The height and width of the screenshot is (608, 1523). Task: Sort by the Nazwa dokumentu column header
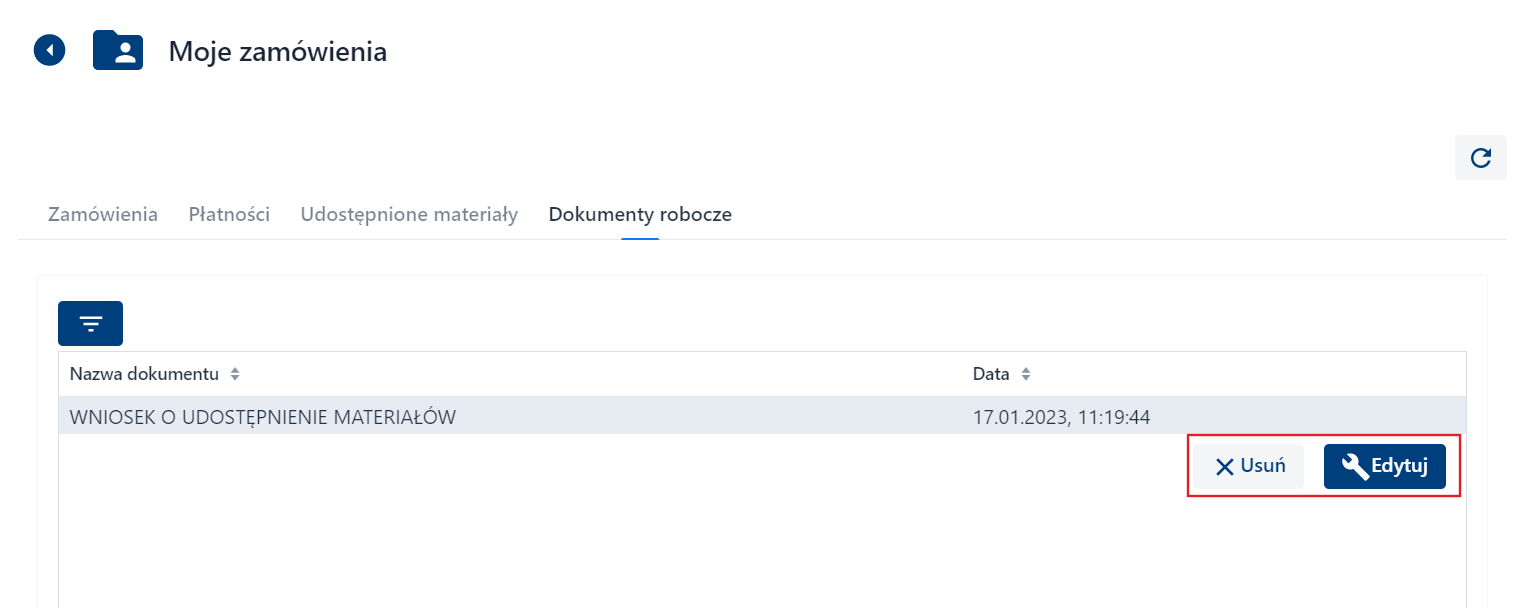(144, 374)
